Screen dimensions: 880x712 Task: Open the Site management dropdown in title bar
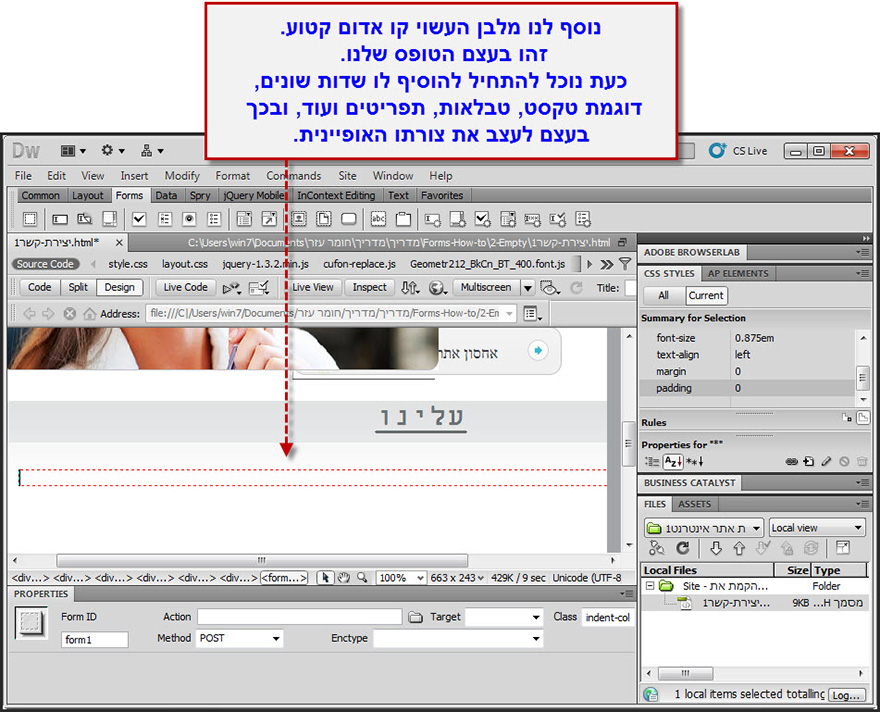[x=152, y=151]
